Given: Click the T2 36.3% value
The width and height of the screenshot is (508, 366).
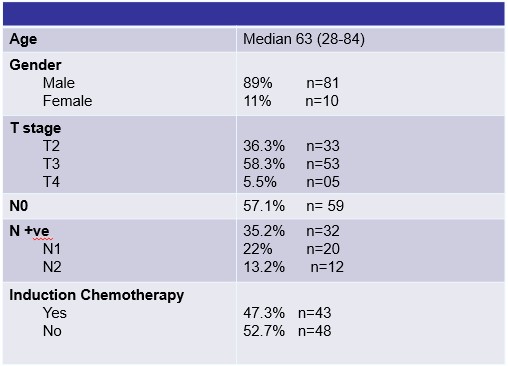Looking at the screenshot, I should tap(264, 146).
